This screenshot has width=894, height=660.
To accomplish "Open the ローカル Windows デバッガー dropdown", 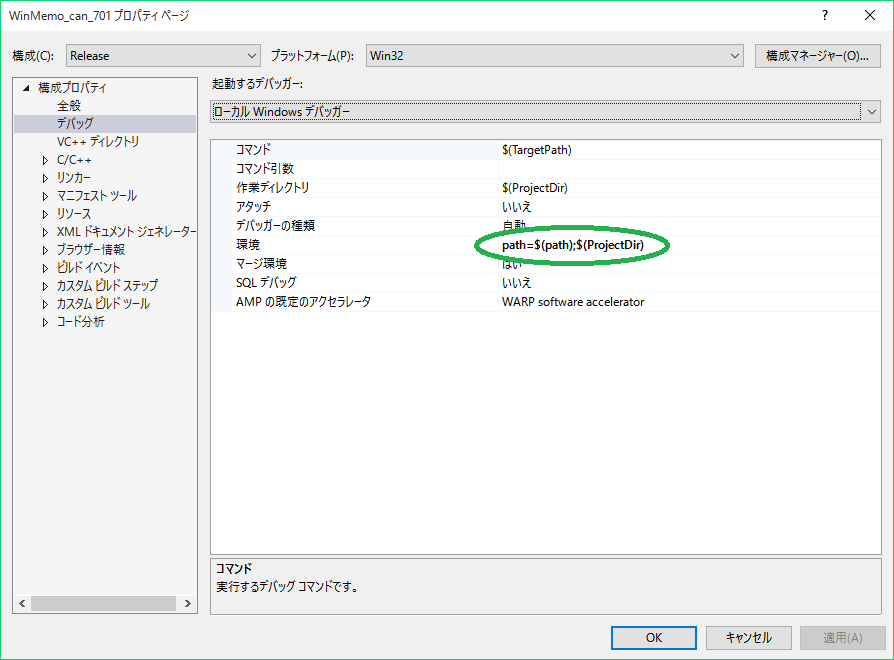I will tap(545, 112).
